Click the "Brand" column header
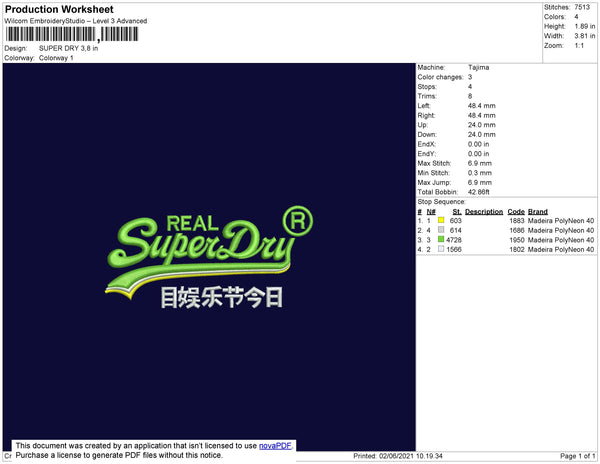600x464 pixels. (538, 212)
